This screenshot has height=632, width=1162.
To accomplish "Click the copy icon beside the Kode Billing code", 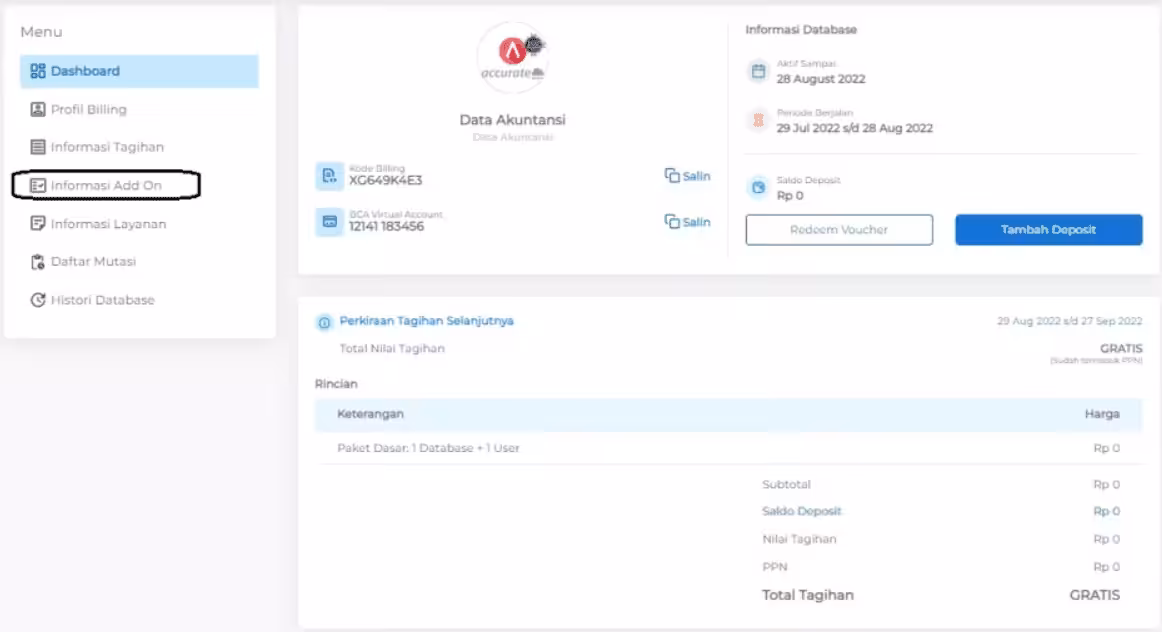I will click(x=672, y=176).
